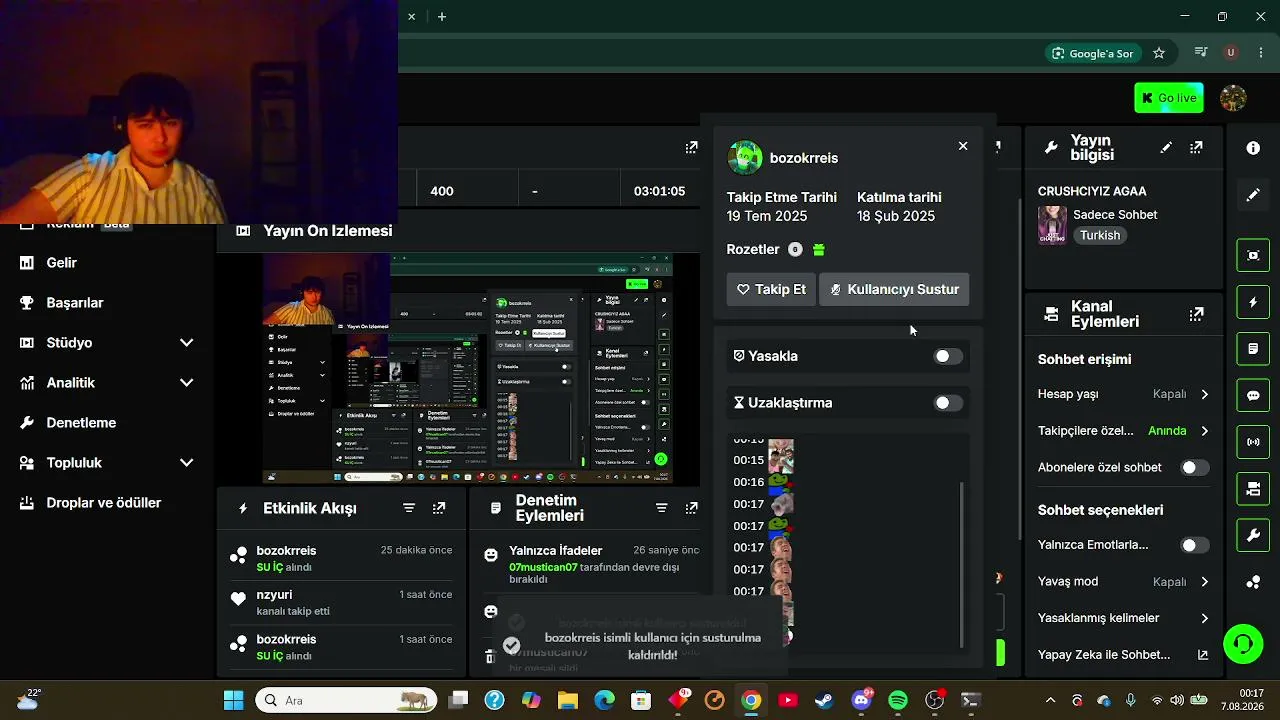Select the Turkish language tag

[1099, 236]
